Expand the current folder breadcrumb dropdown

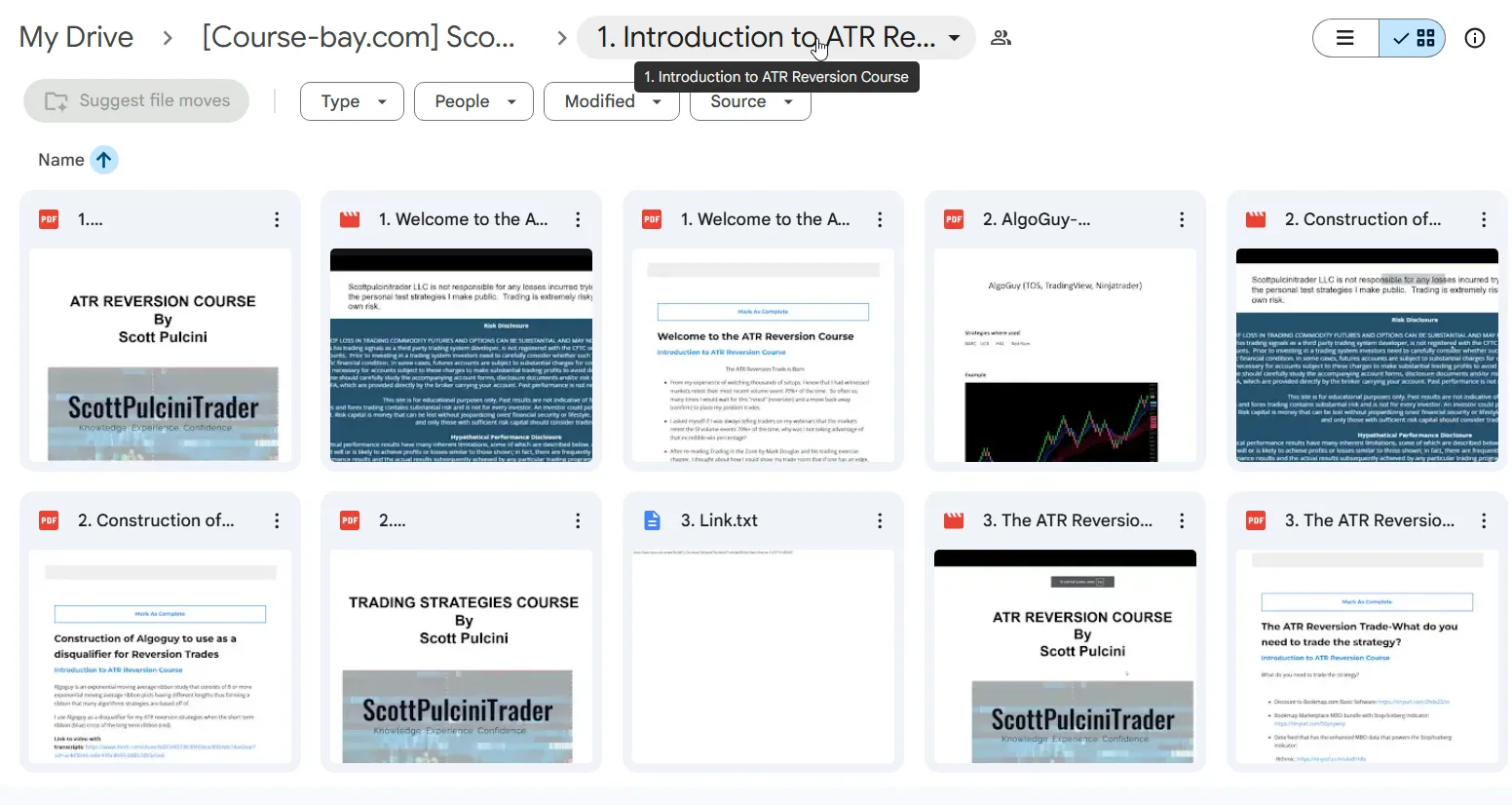point(955,38)
